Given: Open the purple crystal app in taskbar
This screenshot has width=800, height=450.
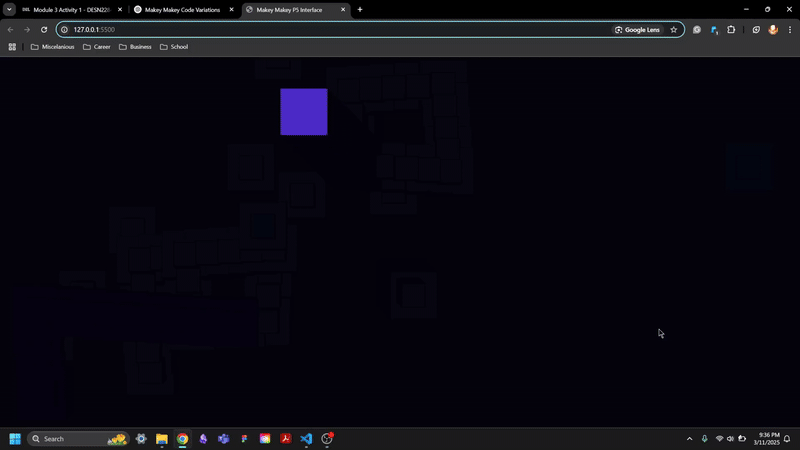Looking at the screenshot, I should 203,439.
